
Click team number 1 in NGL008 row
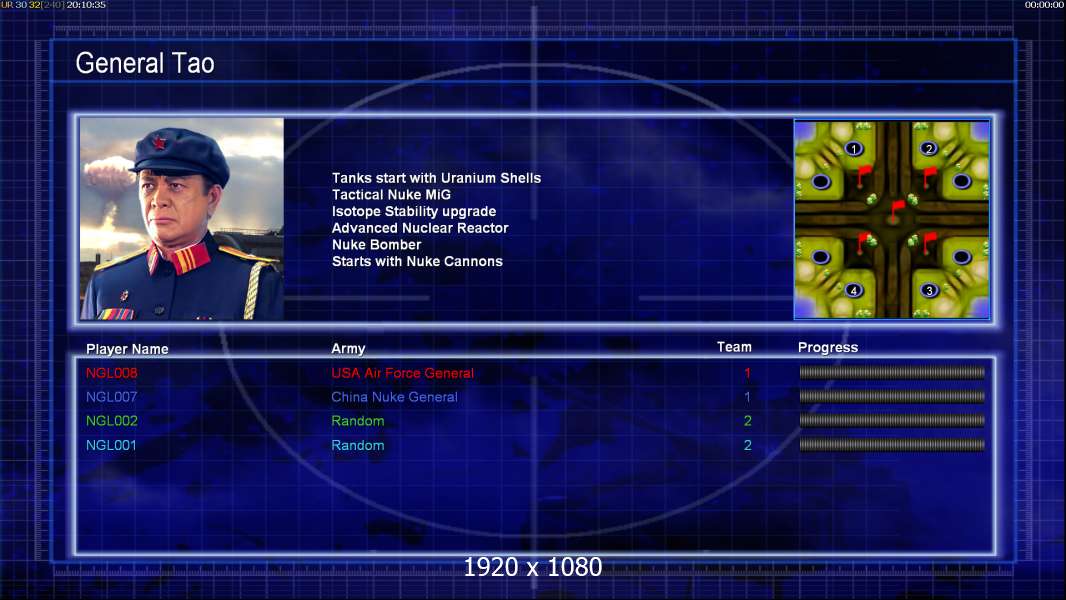point(747,373)
